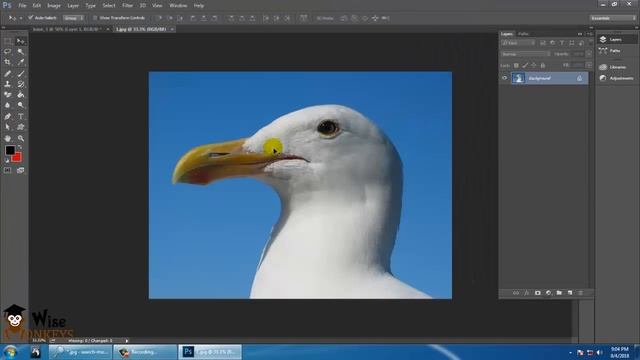This screenshot has width=640, height=360.
Task: Open Photoshop taskbar button
Action: [210, 352]
